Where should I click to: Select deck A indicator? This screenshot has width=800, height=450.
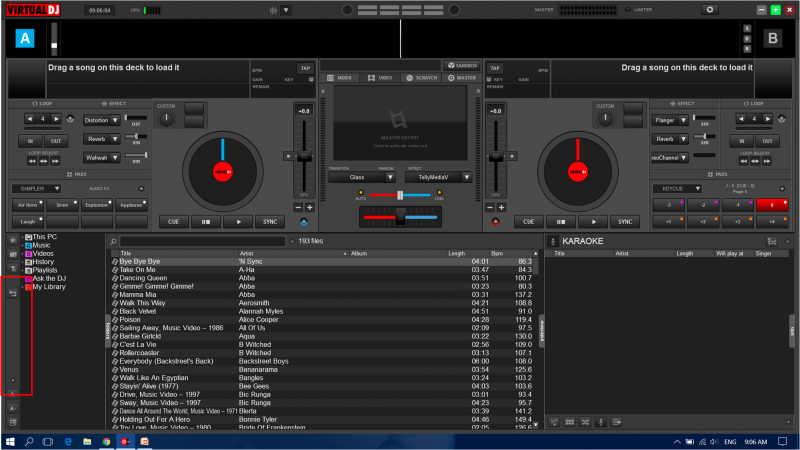[24, 38]
